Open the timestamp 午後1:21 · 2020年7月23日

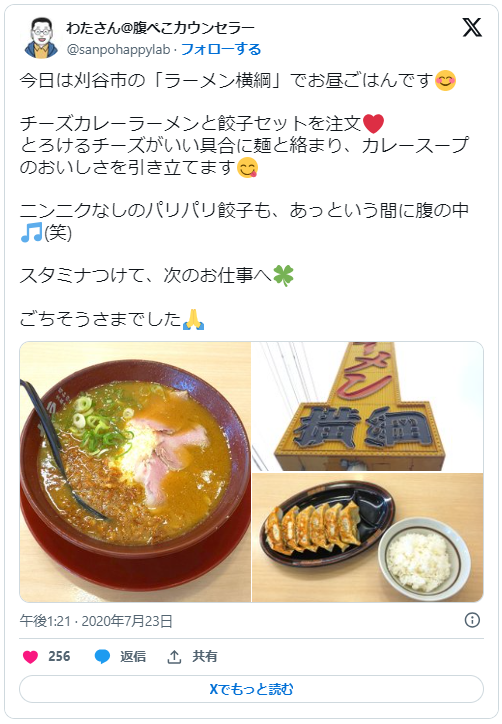(x=96, y=621)
